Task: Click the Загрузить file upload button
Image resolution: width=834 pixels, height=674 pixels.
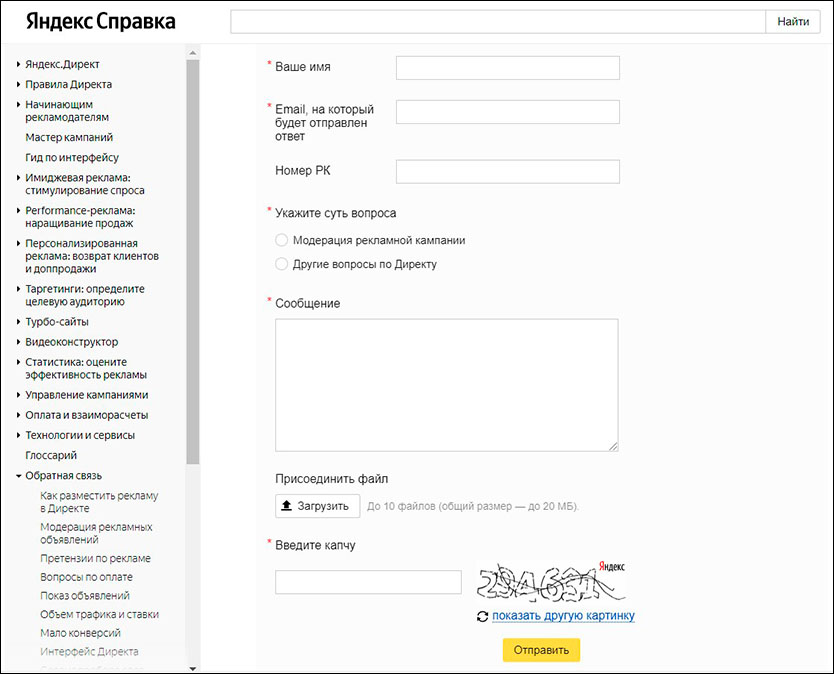Action: point(318,506)
